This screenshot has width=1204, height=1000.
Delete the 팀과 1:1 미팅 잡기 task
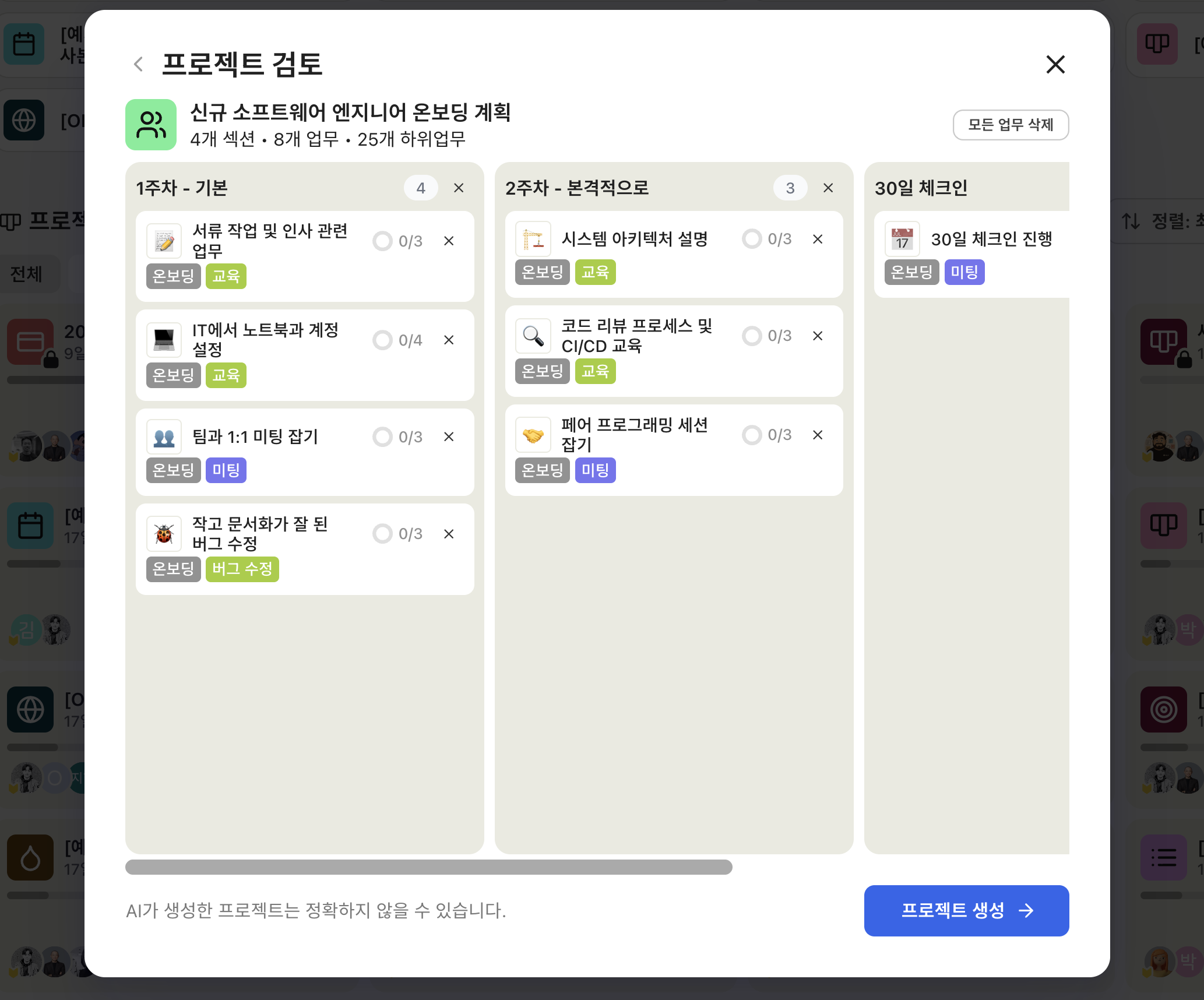click(x=449, y=437)
